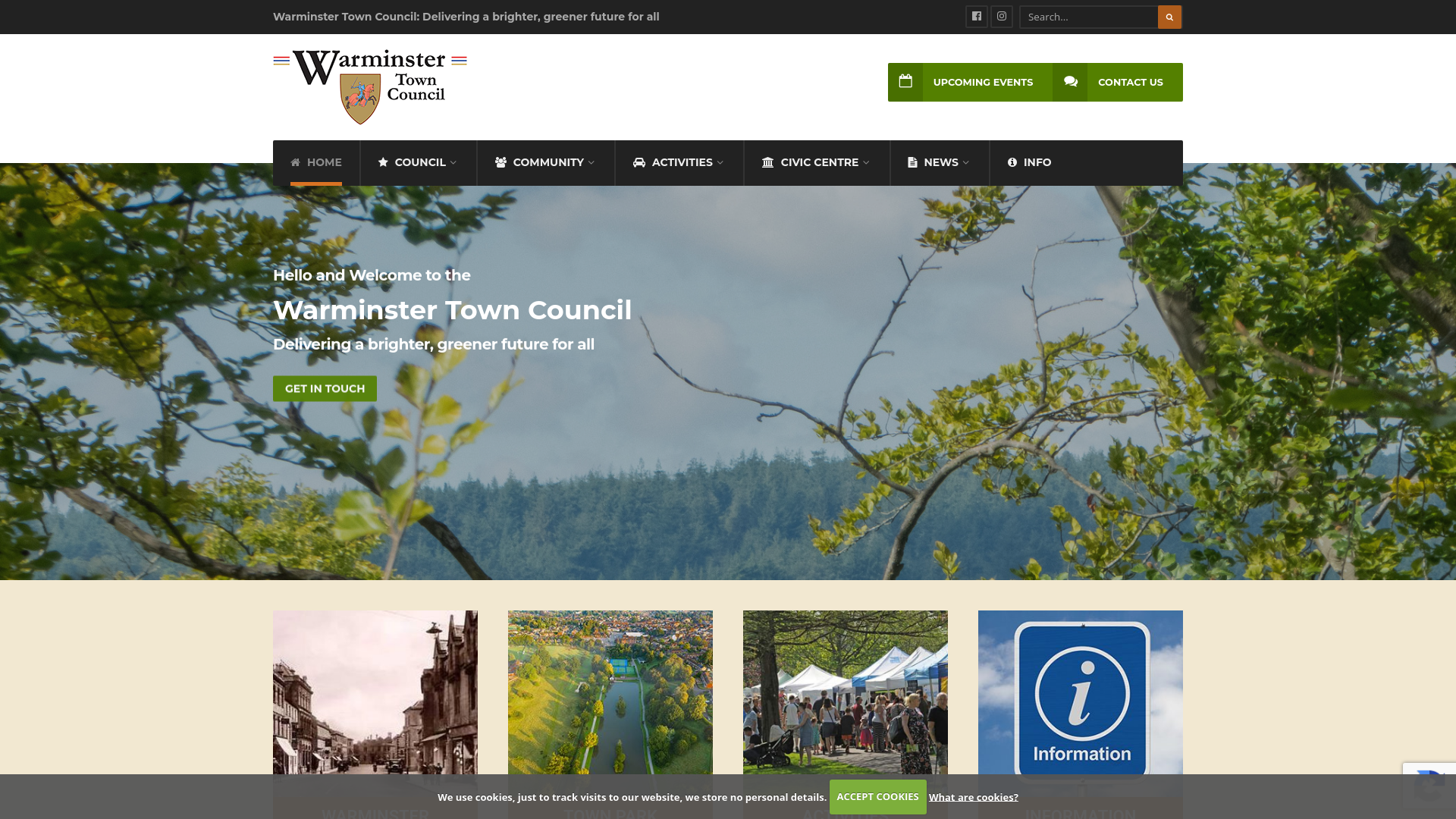Click 'Hello and Welcome to the' text
This screenshot has width=1456, height=819.
tap(372, 275)
